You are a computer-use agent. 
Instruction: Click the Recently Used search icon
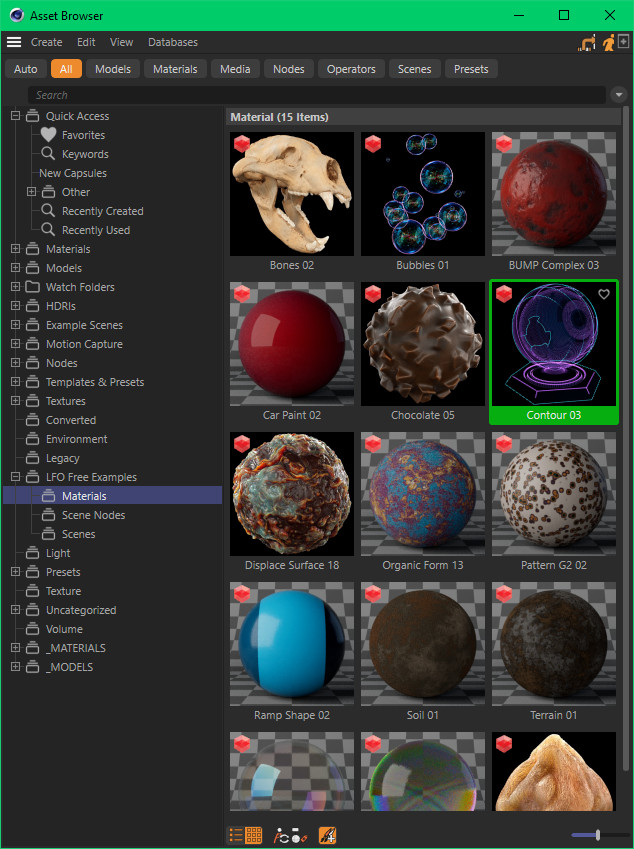tap(48, 229)
